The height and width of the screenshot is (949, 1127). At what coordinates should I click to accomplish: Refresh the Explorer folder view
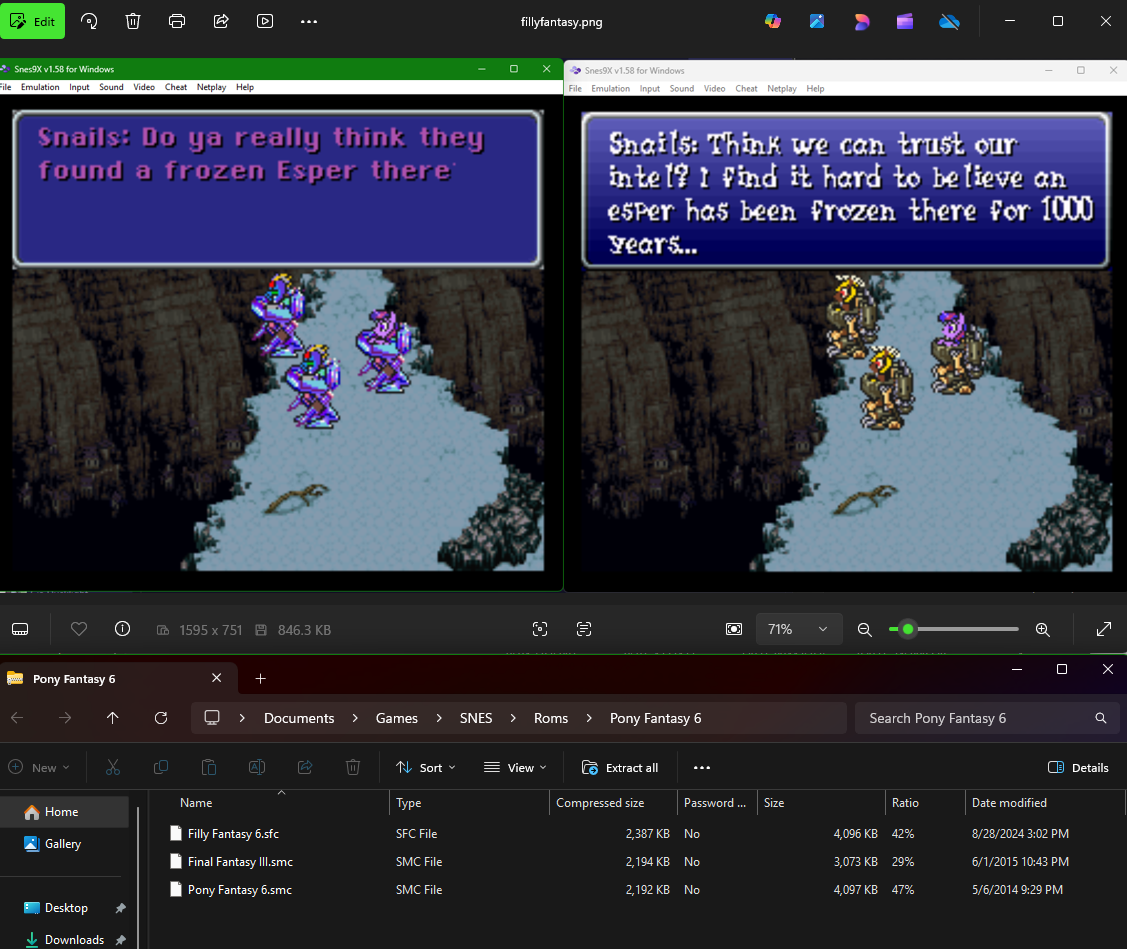coord(161,718)
